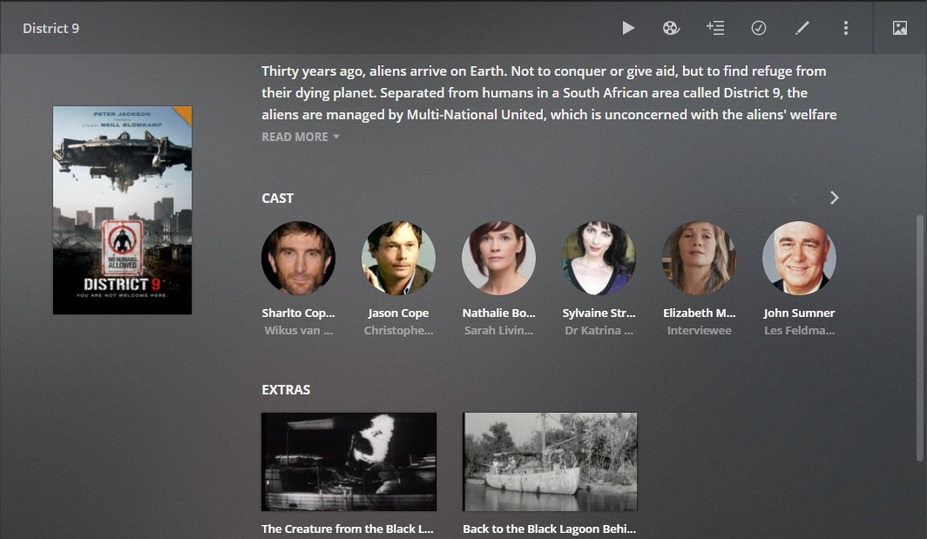Click the 'Elizabeth M...' name link
927x539 pixels.
699,313
